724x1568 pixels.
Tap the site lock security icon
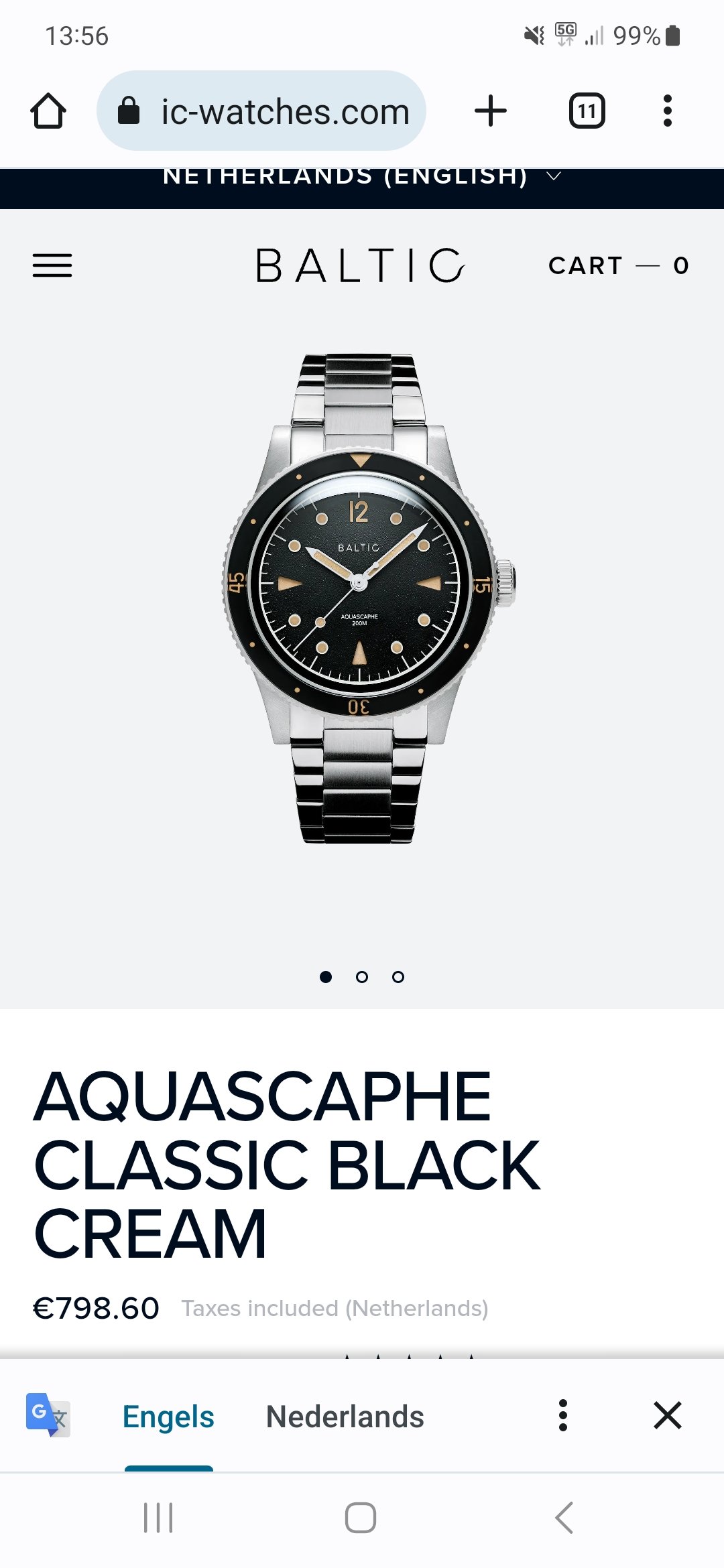click(128, 111)
